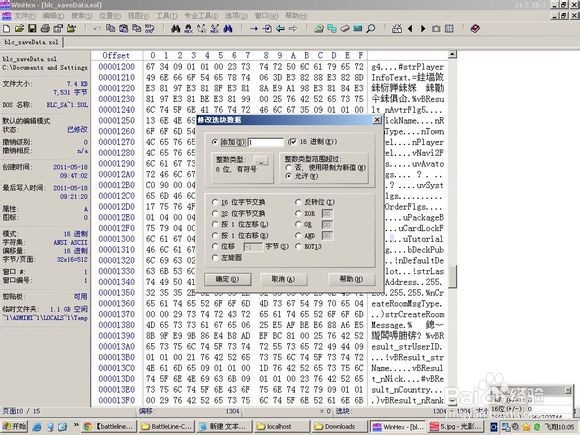Click offset row 00001200

[x=117, y=67]
